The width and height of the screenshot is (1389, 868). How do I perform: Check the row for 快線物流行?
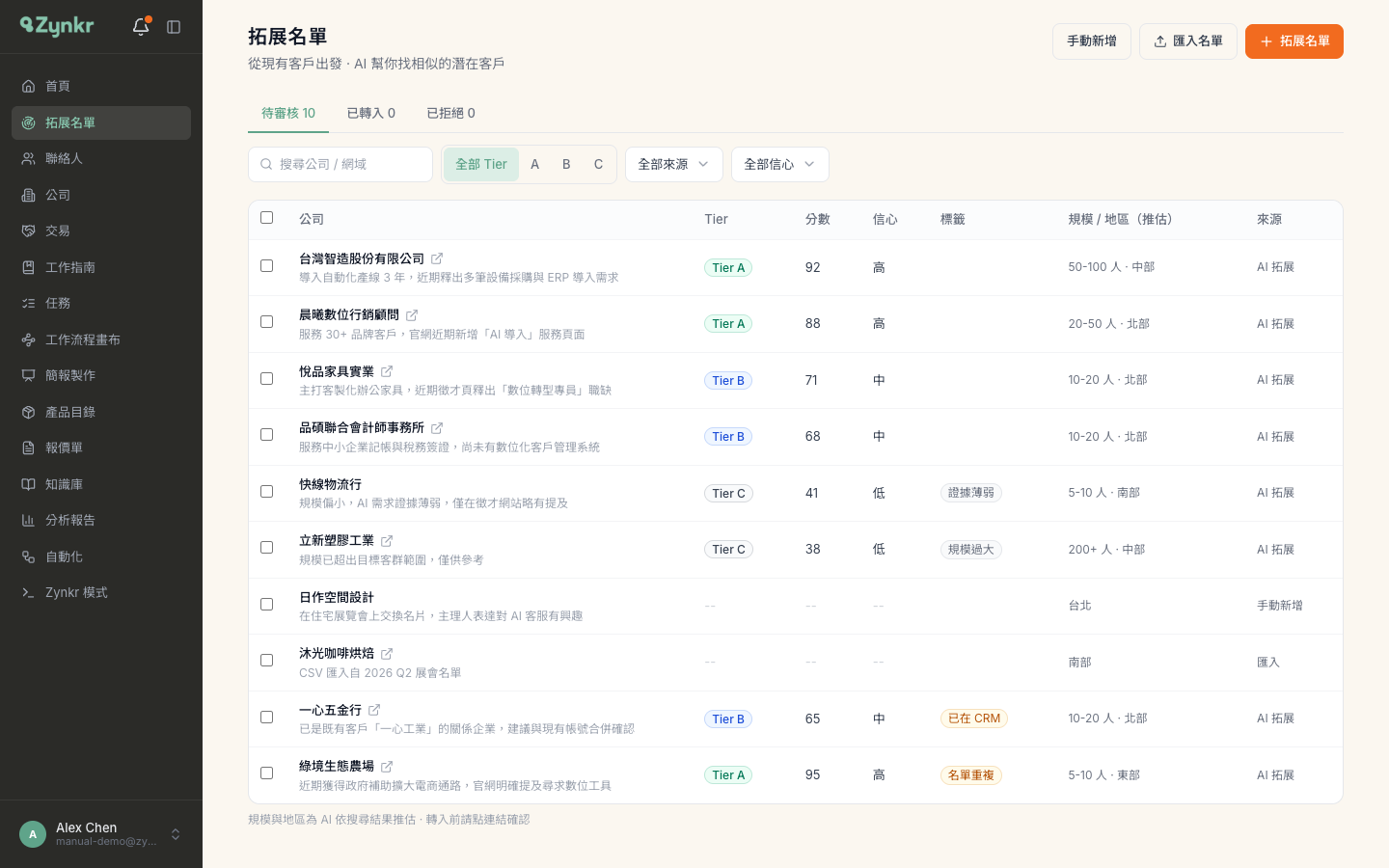[x=267, y=492]
